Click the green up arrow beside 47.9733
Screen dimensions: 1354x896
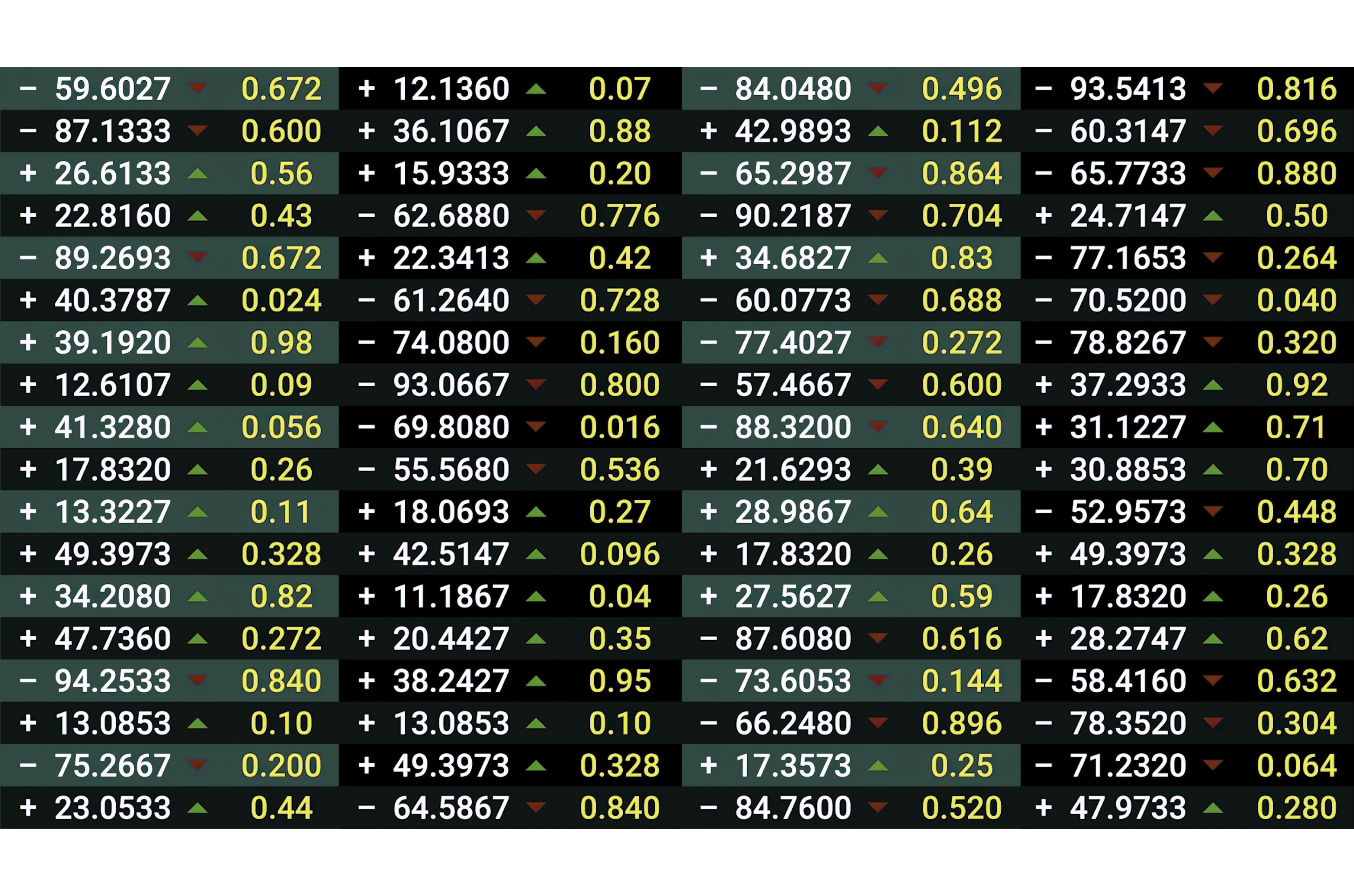[1212, 808]
